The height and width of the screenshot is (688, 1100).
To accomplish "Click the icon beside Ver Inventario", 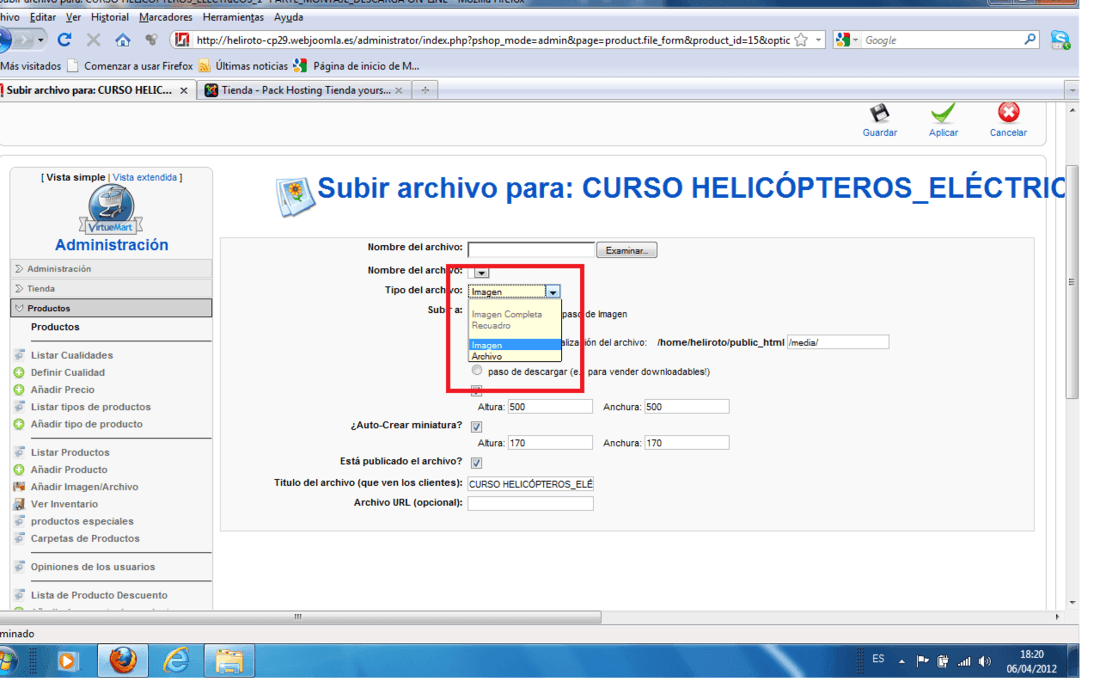I will [x=20, y=504].
